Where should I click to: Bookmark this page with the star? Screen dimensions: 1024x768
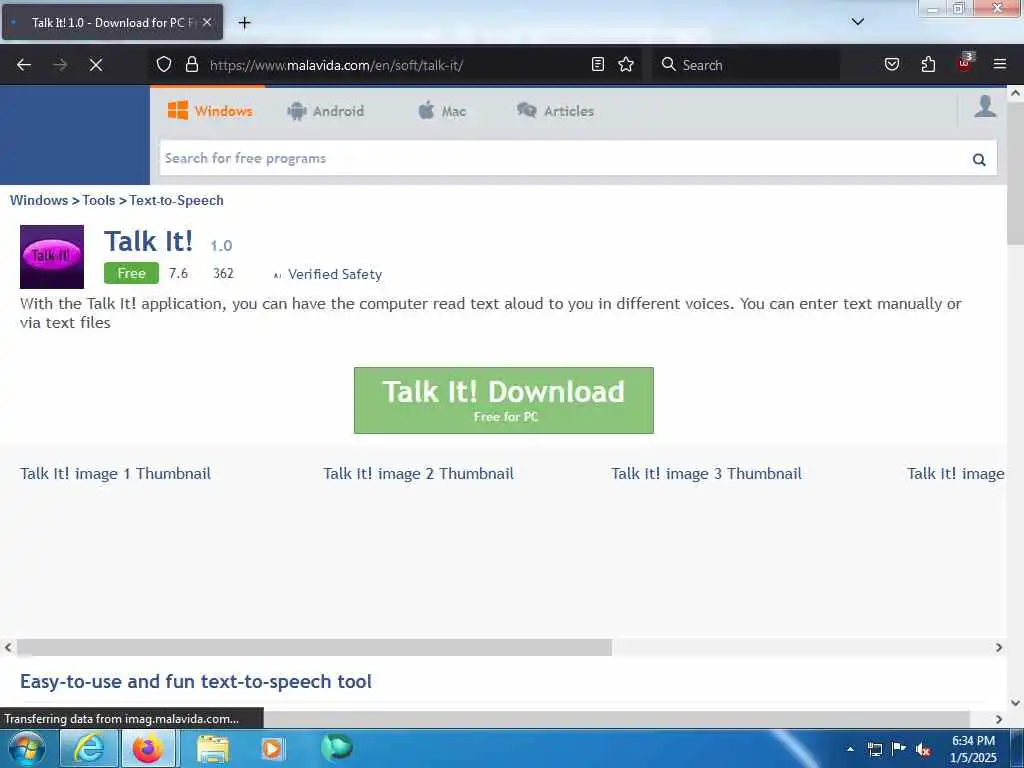[626, 64]
